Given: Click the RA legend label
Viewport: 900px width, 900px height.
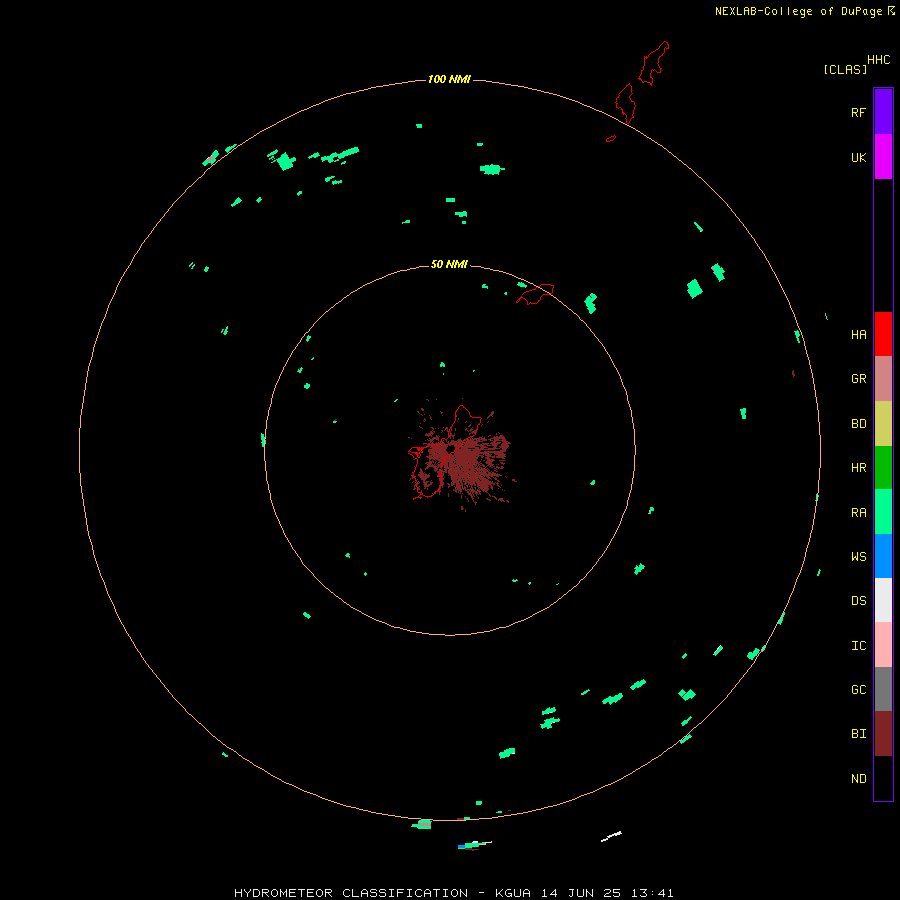Looking at the screenshot, I should tap(858, 513).
